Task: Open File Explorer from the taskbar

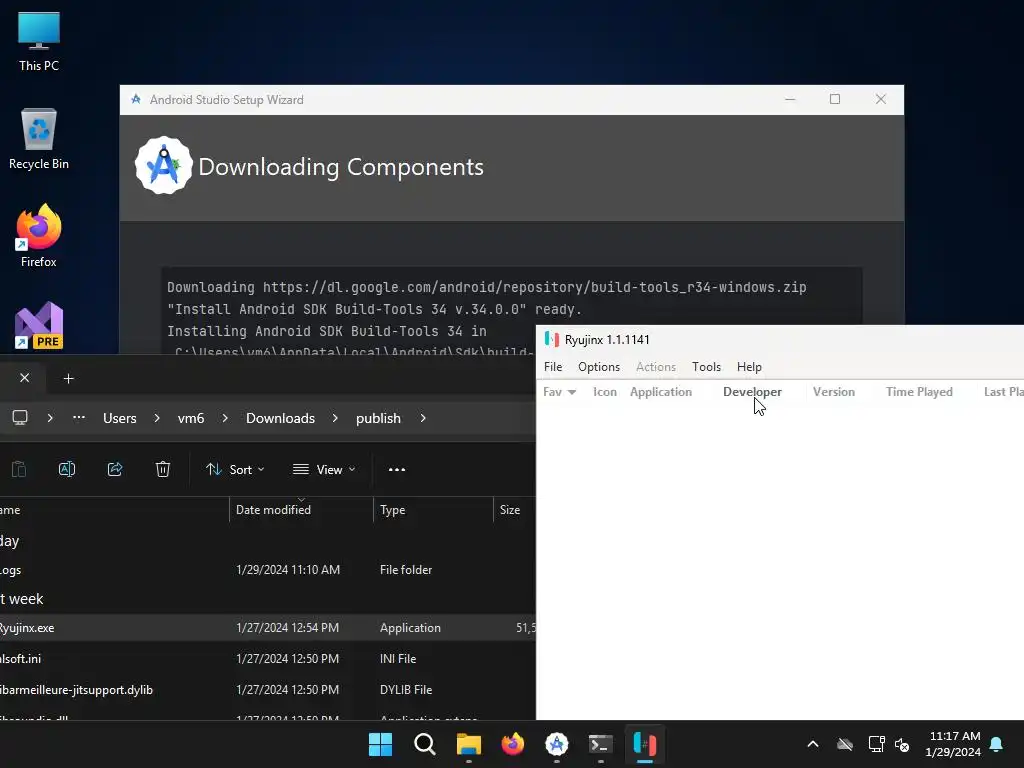Action: [468, 744]
